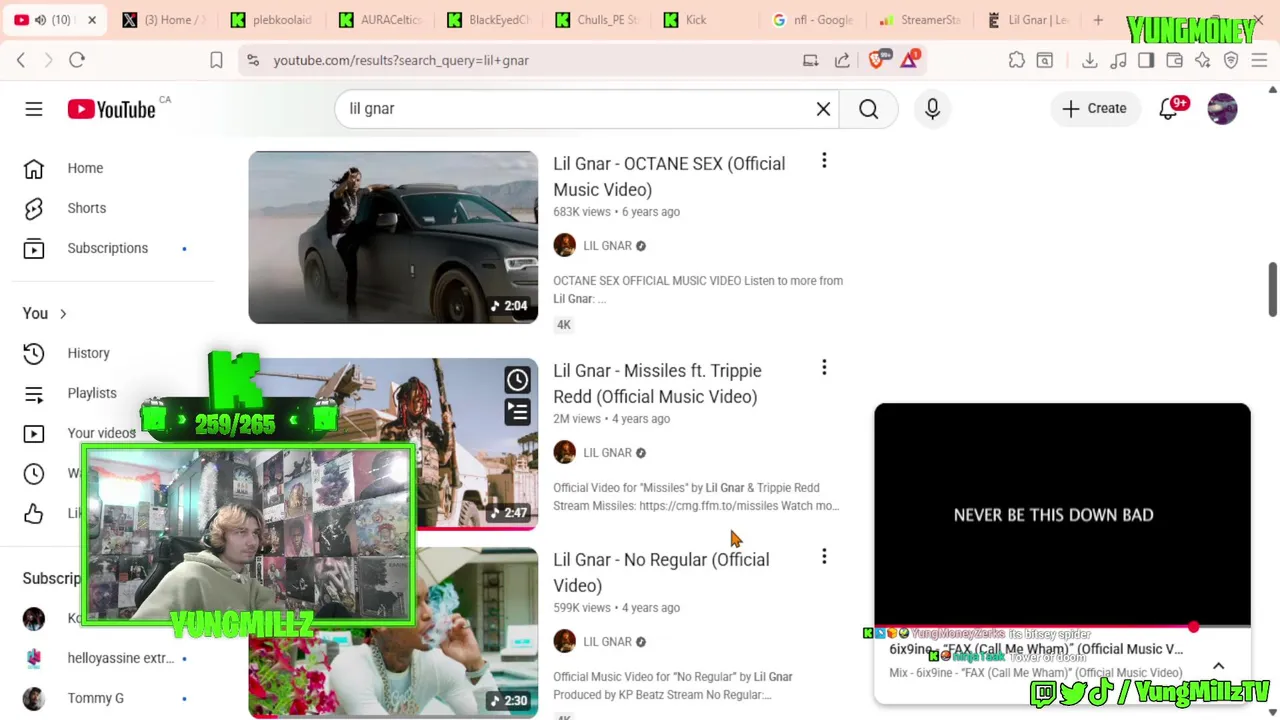Open Brave Rewards triangle icon

(x=910, y=60)
